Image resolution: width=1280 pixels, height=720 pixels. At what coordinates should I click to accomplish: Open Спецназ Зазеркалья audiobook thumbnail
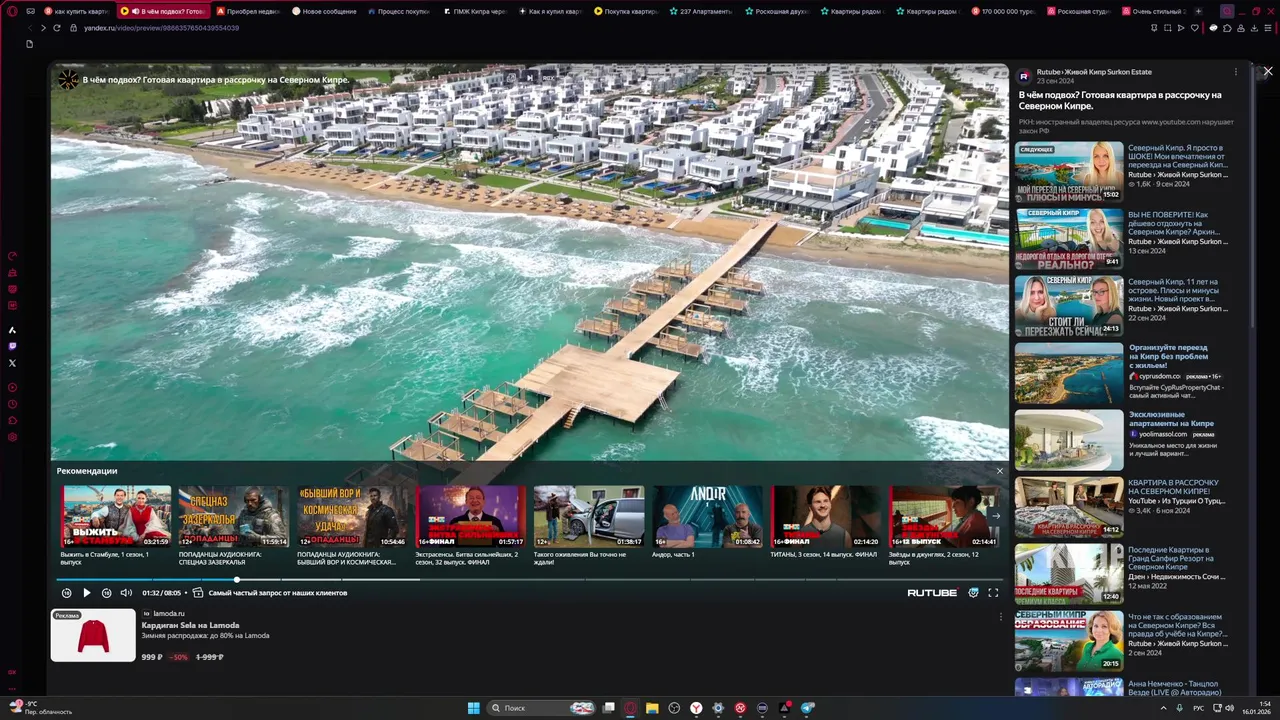234,516
